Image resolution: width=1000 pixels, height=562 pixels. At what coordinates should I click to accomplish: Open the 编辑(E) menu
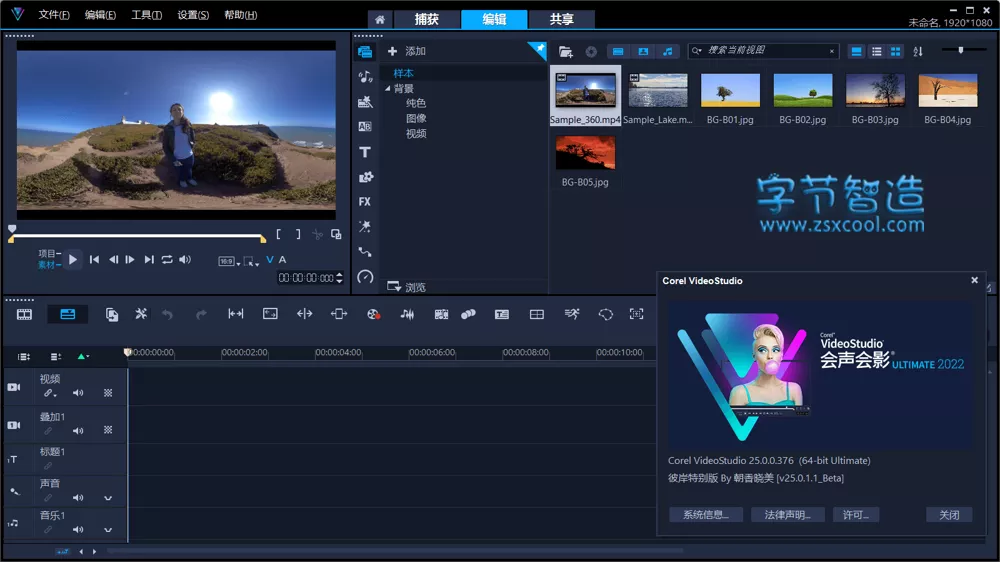(x=100, y=15)
